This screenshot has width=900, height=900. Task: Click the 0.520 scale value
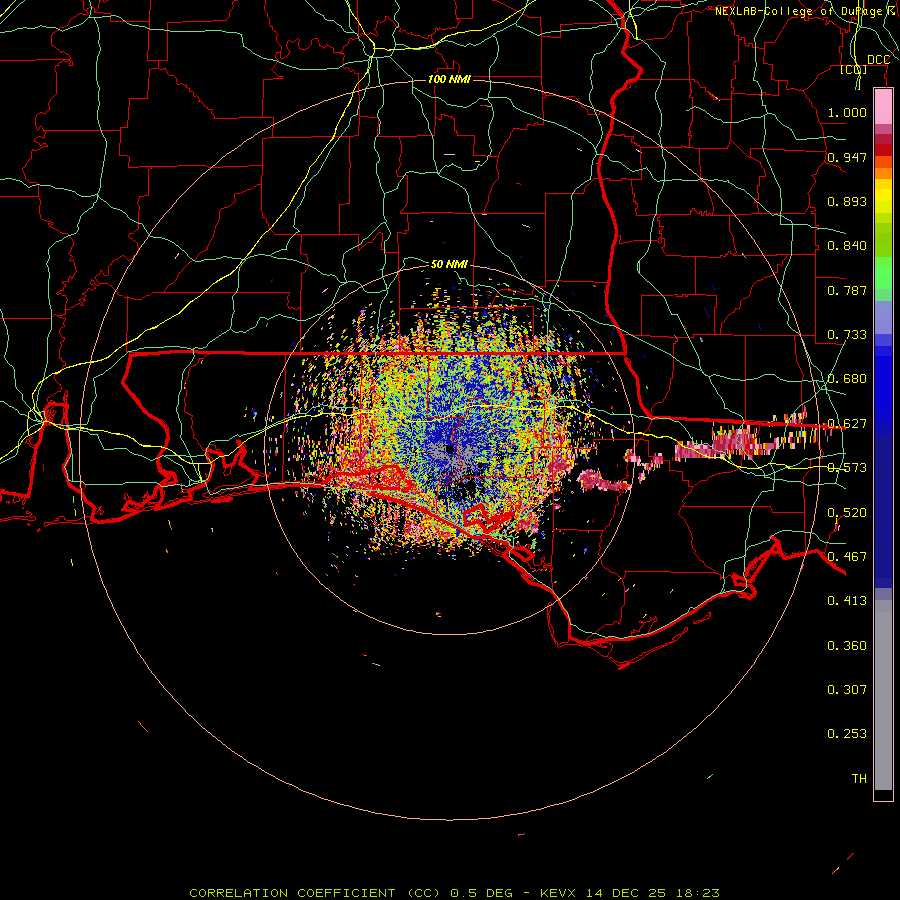click(847, 513)
